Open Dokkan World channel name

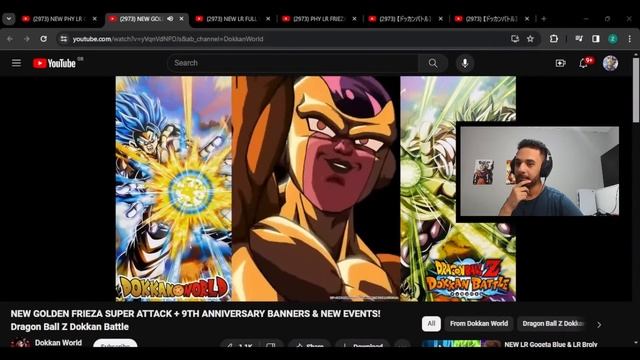tap(58, 343)
